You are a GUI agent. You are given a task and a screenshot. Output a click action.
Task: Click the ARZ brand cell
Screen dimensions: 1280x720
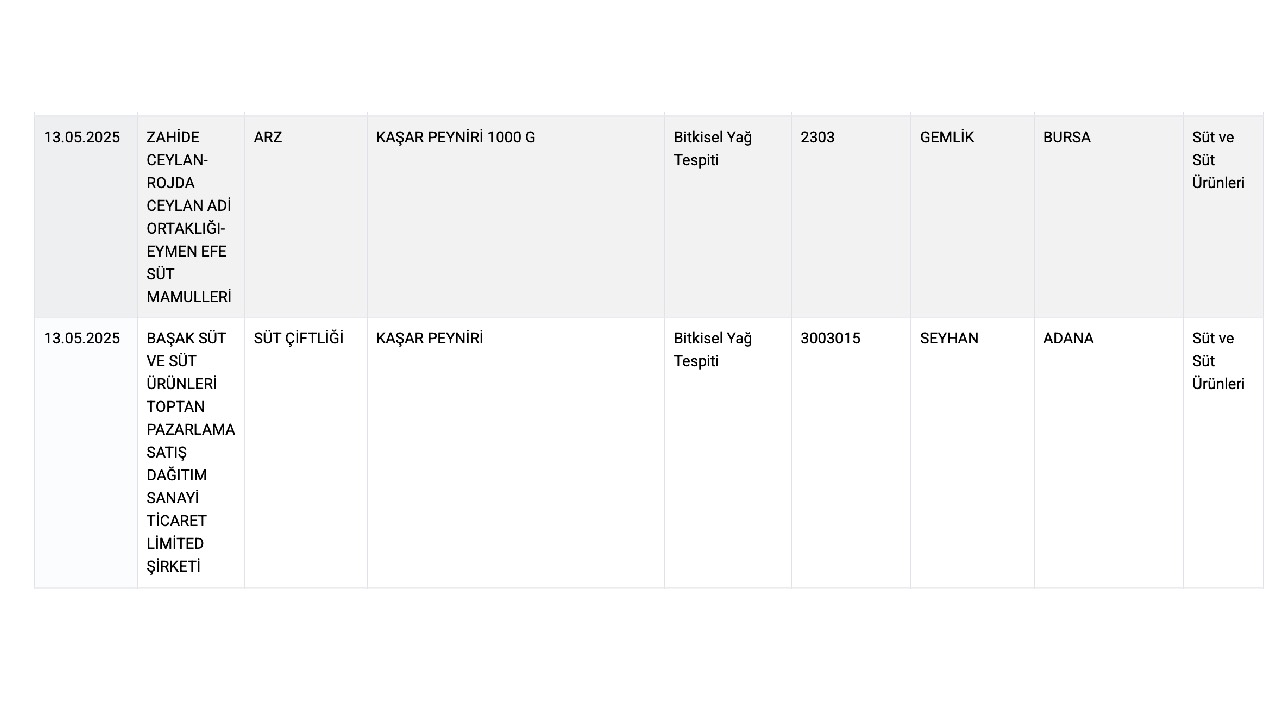(305, 217)
